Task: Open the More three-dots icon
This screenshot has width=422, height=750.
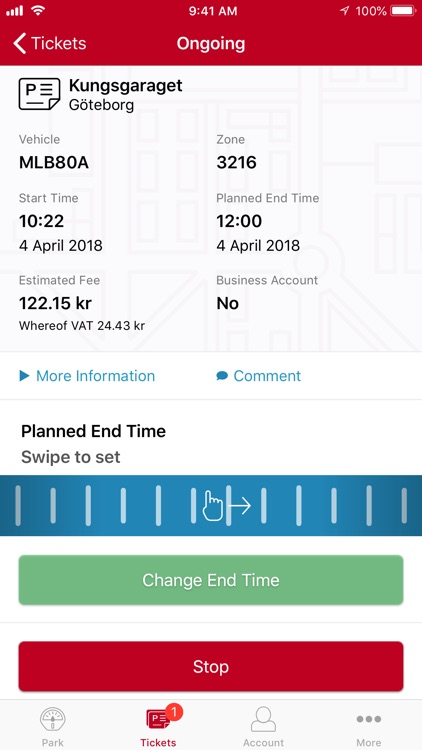Action: pos(368,719)
